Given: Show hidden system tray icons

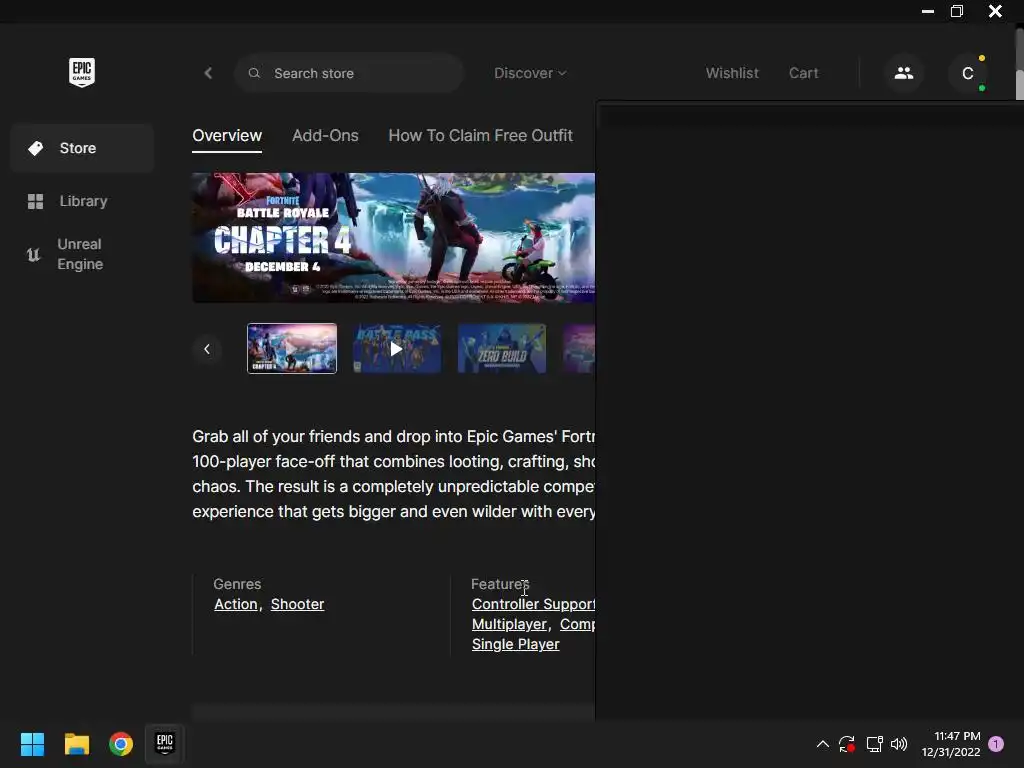Looking at the screenshot, I should [x=823, y=744].
